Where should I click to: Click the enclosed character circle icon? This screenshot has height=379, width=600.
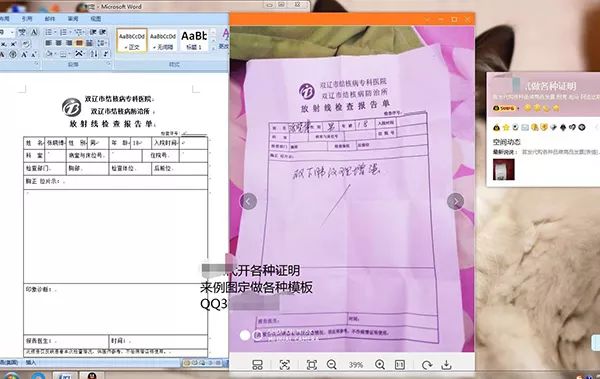click(x=13, y=54)
